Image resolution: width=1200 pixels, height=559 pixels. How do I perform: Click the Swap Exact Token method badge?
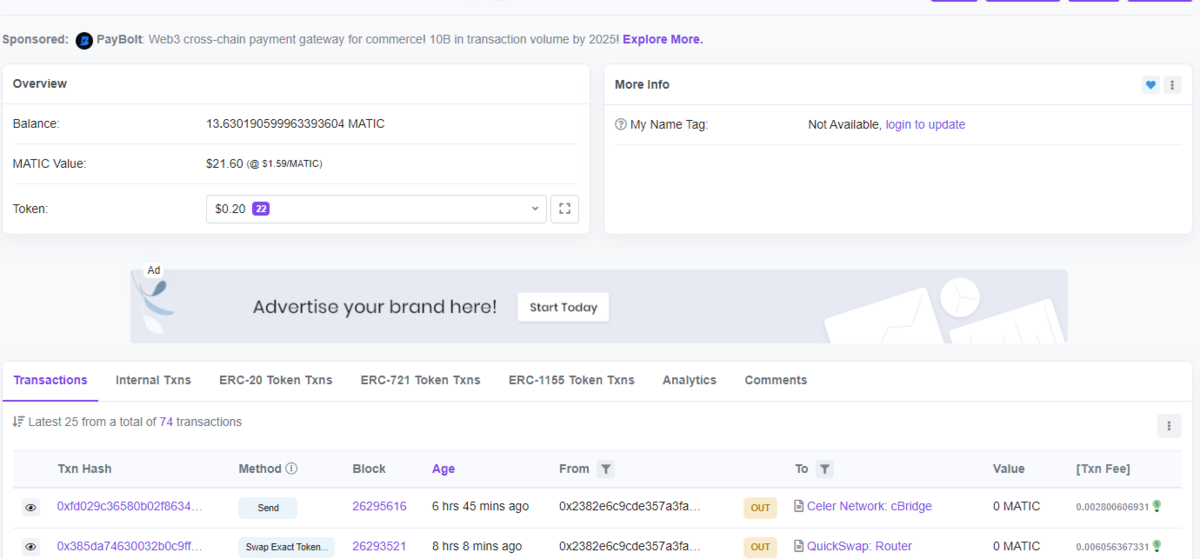(x=286, y=547)
